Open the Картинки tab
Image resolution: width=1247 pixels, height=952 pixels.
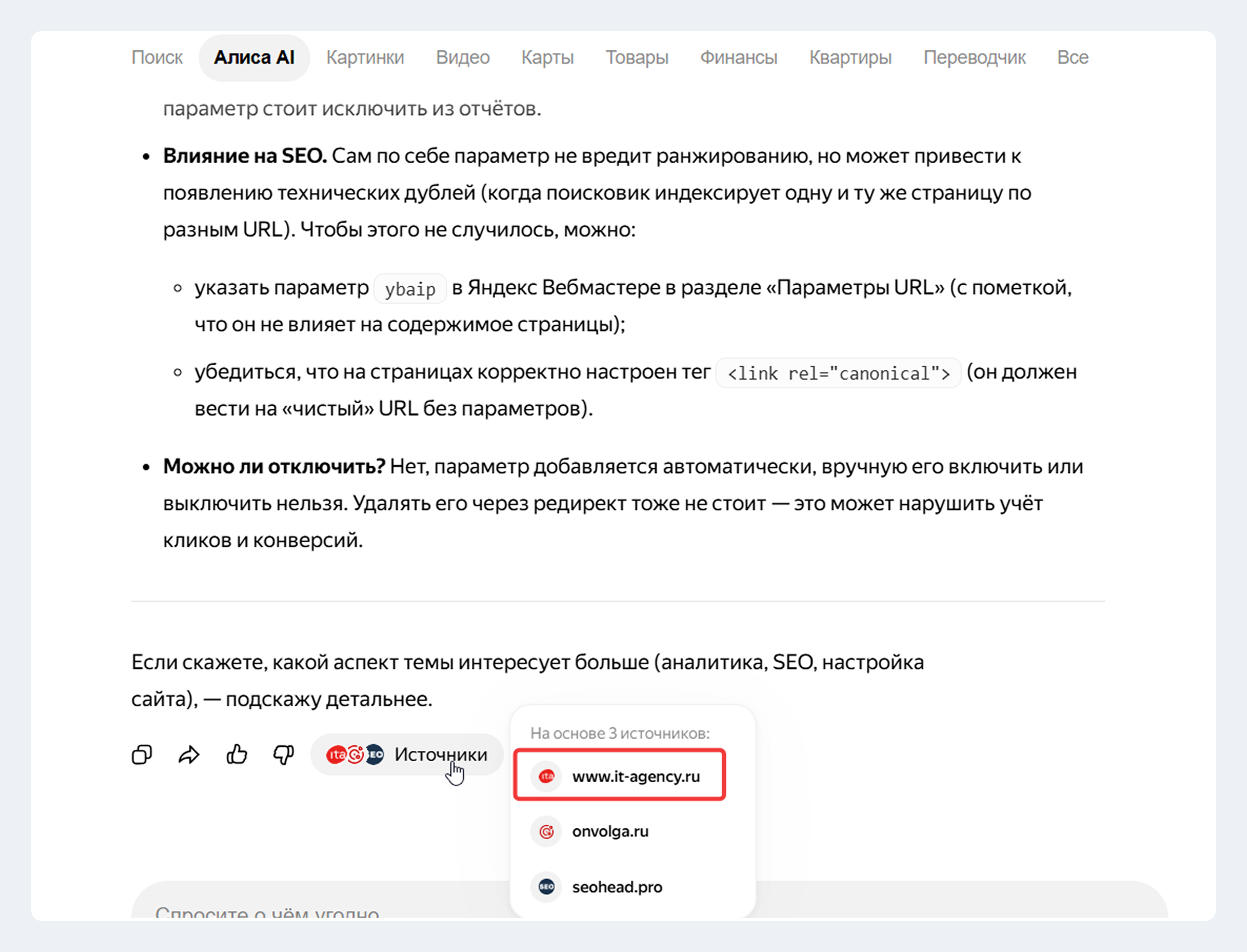[365, 57]
